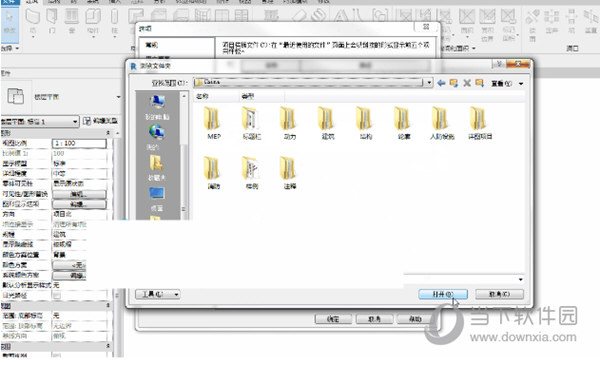600x365 pixels.
Task: Go back using the blue arrow icon
Action: (x=441, y=83)
